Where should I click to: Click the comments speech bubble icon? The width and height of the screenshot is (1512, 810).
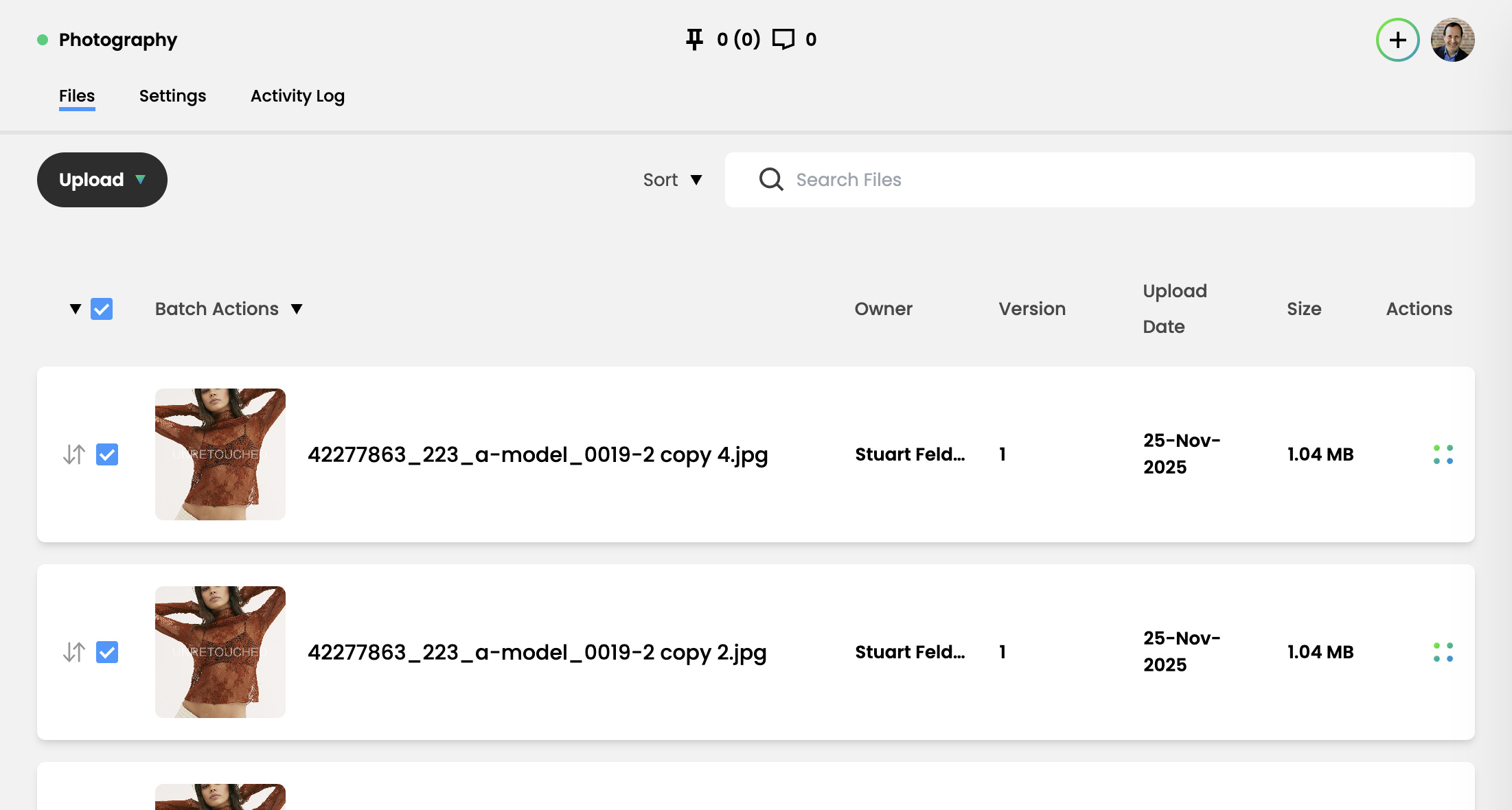coord(783,39)
